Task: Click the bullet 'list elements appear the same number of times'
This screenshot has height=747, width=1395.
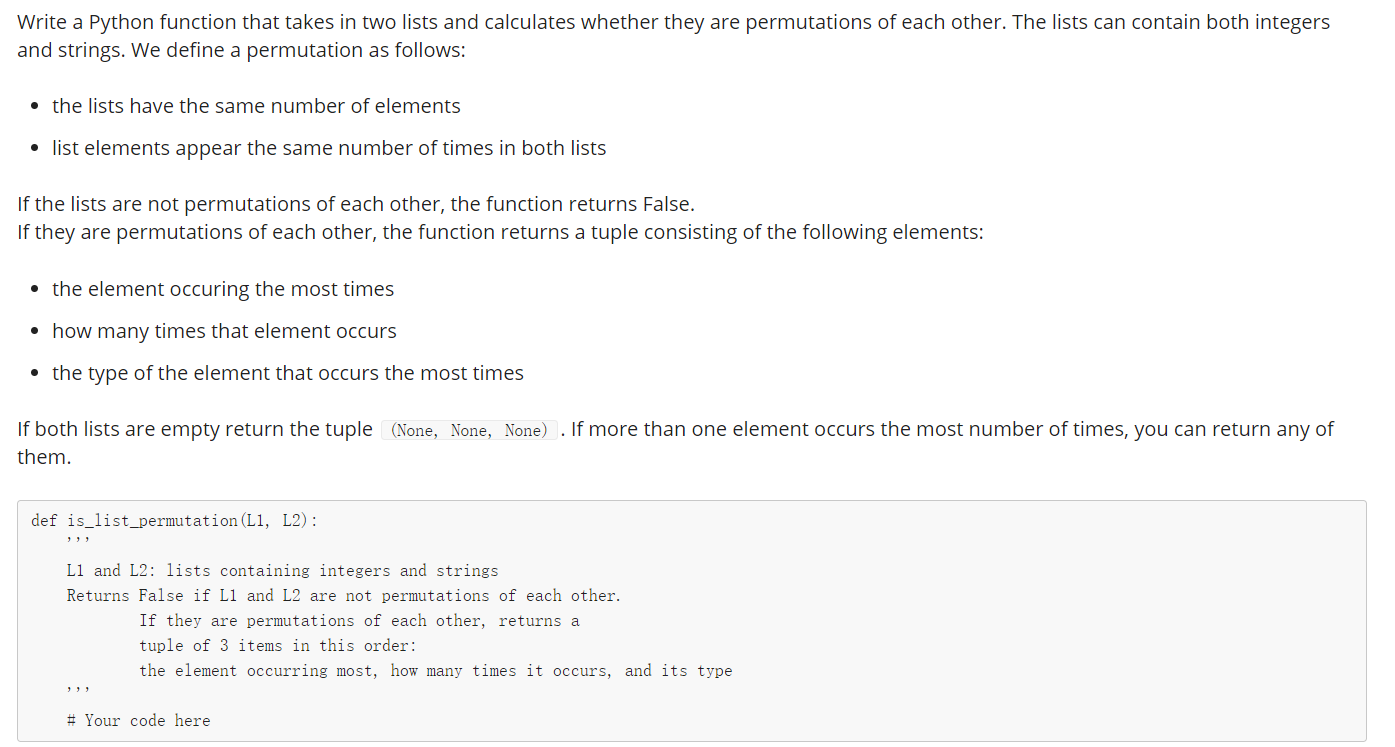Action: (329, 148)
